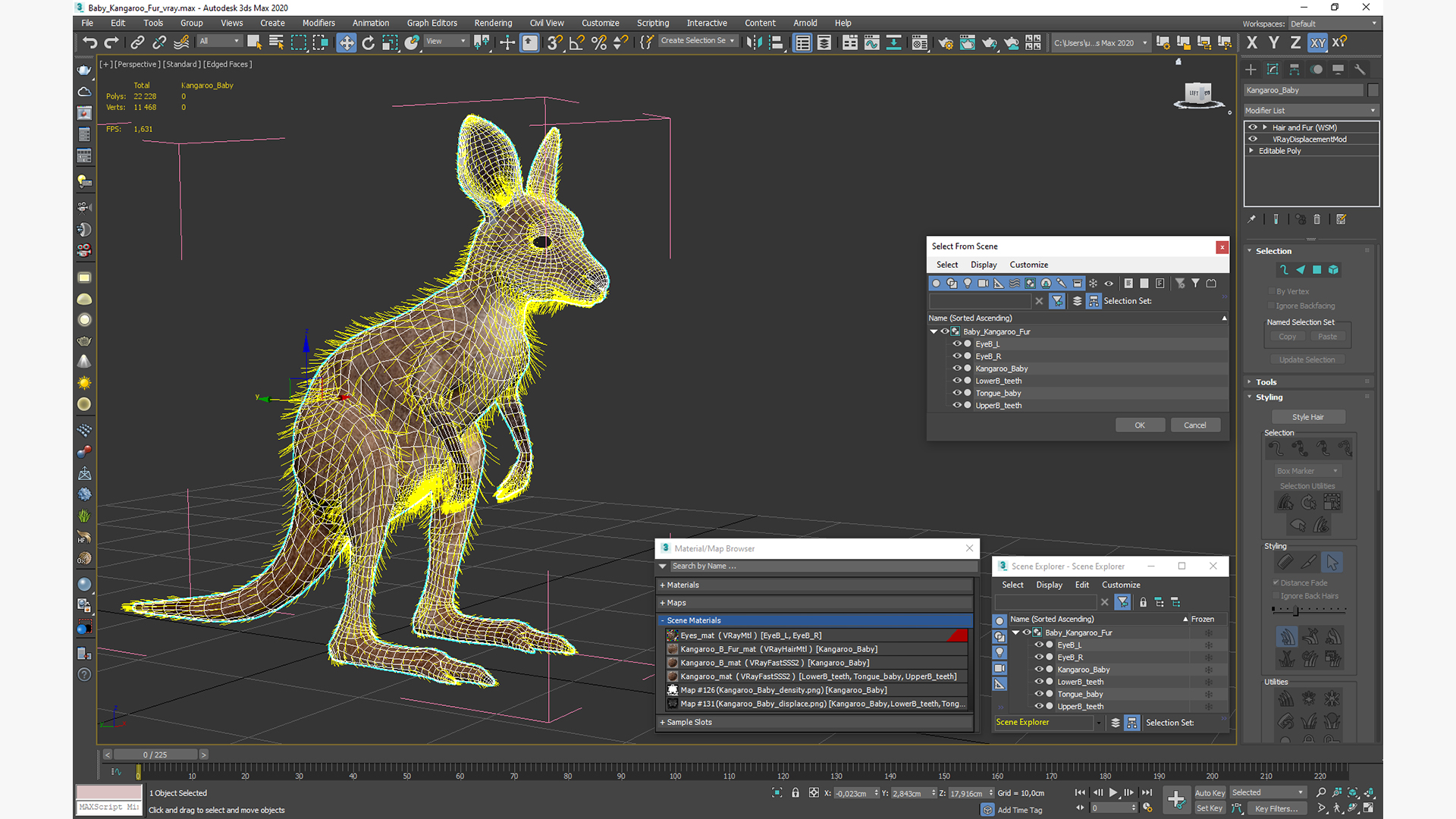Click the Style Hair button
The width and height of the screenshot is (1456, 819).
click(x=1308, y=417)
